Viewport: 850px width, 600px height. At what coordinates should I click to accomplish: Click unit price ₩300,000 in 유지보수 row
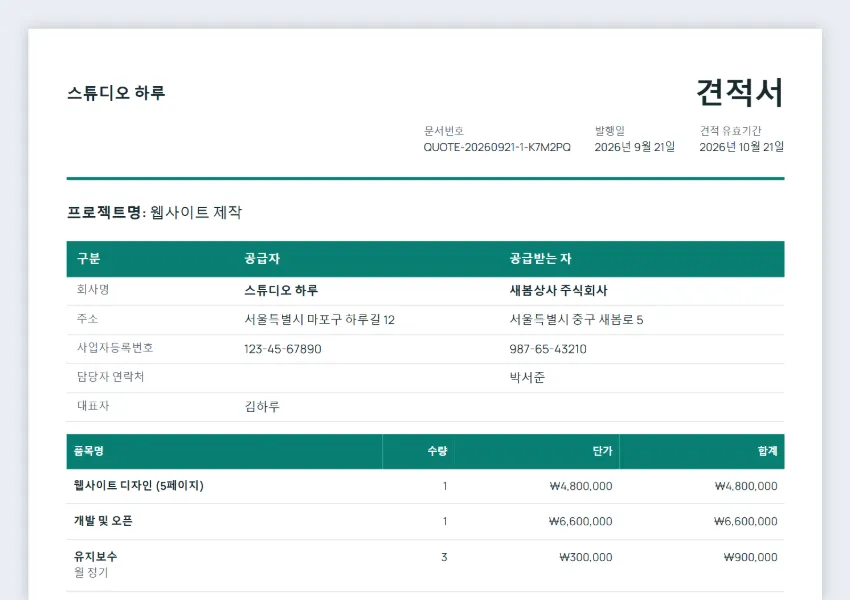coord(585,557)
